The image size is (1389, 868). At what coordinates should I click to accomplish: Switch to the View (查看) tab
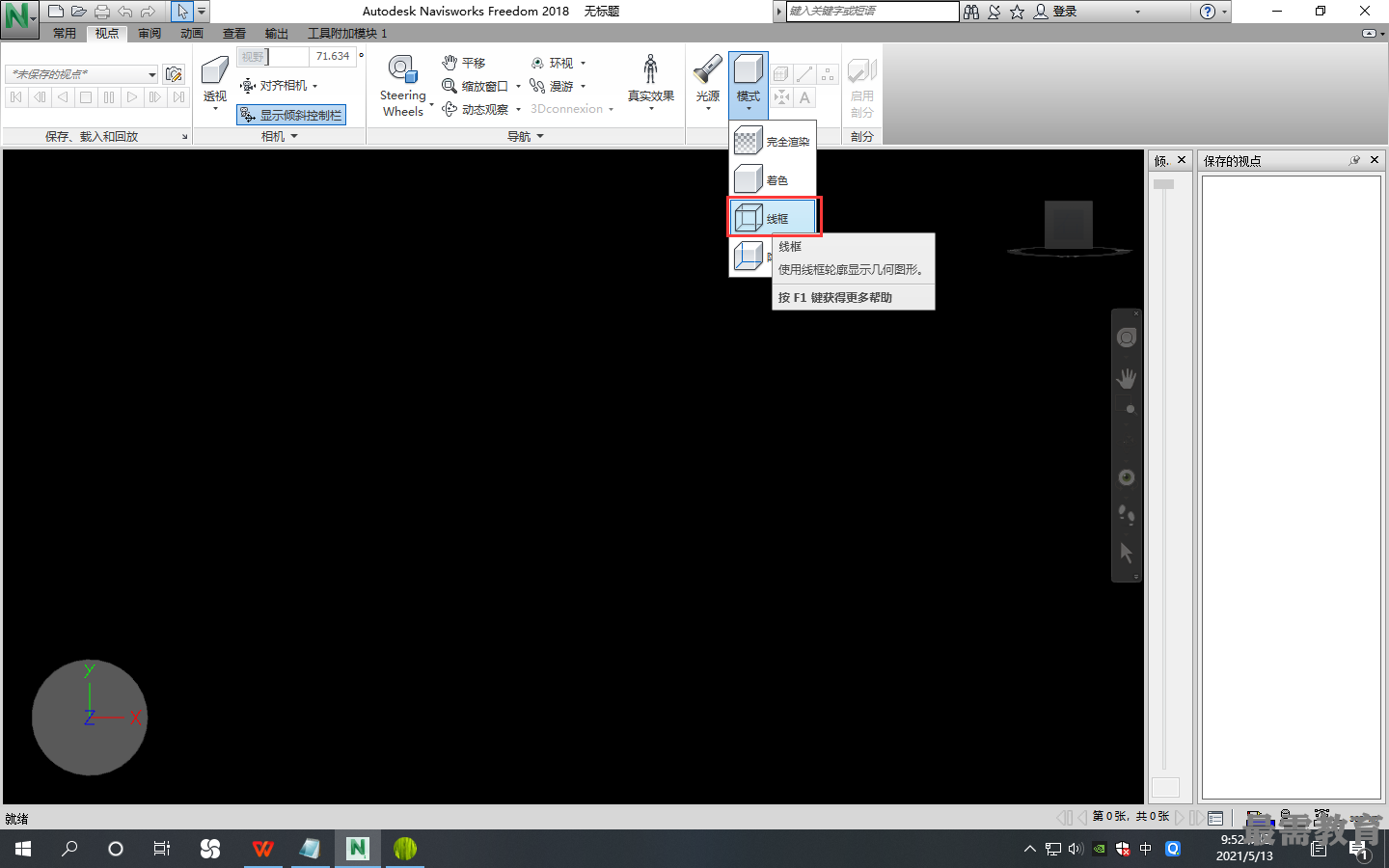234,33
